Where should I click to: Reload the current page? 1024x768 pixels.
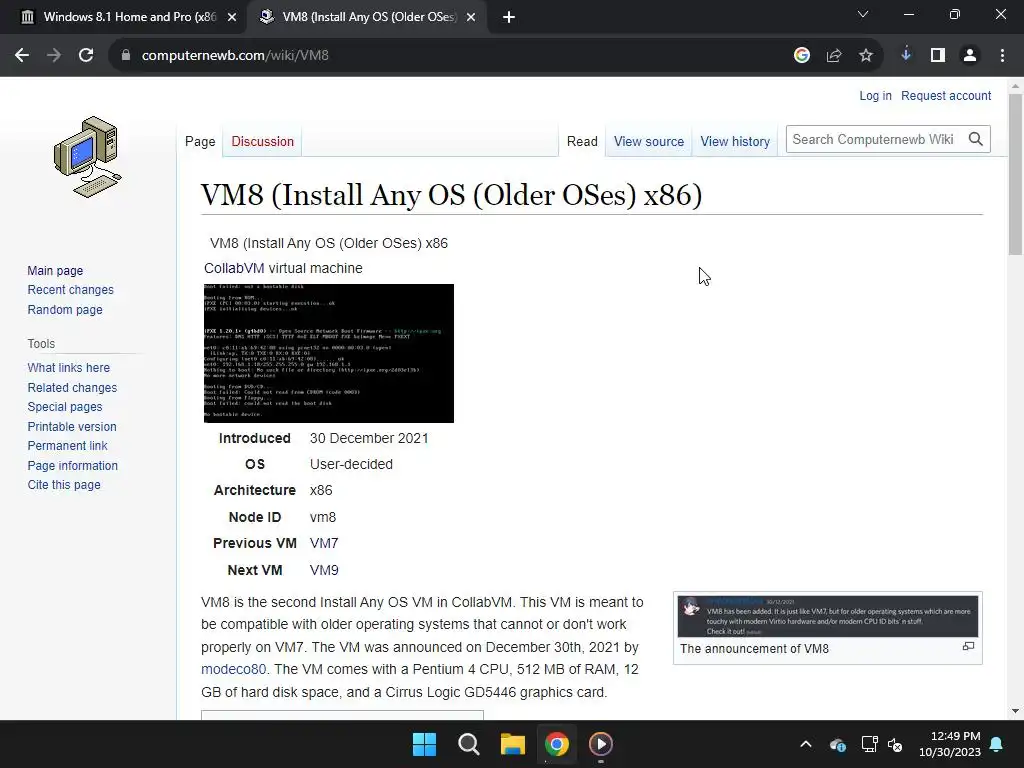86,56
